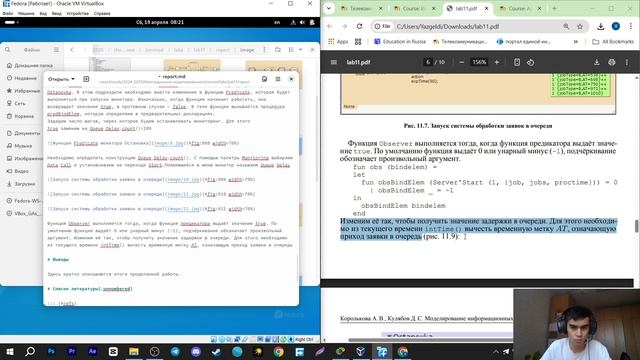This screenshot has width=640, height=360.
Task: Go back in Chrome
Action: (x=330, y=26)
